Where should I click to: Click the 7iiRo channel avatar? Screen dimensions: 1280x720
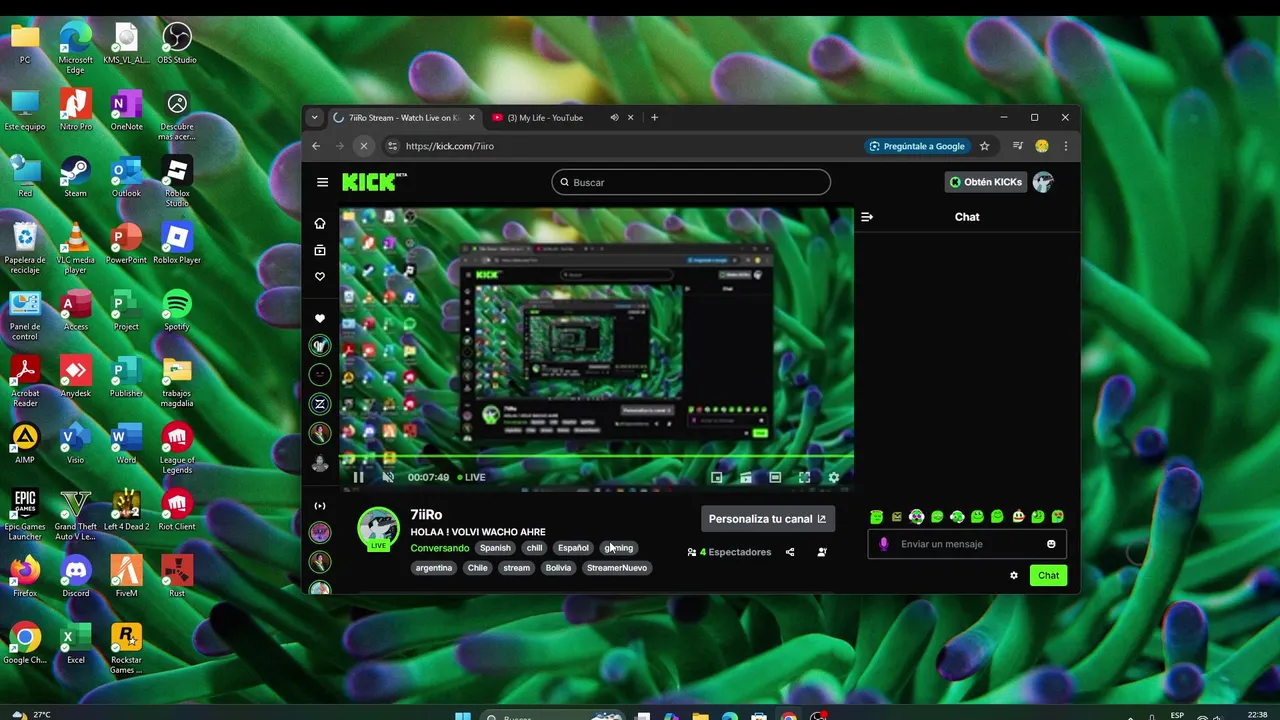tap(379, 528)
